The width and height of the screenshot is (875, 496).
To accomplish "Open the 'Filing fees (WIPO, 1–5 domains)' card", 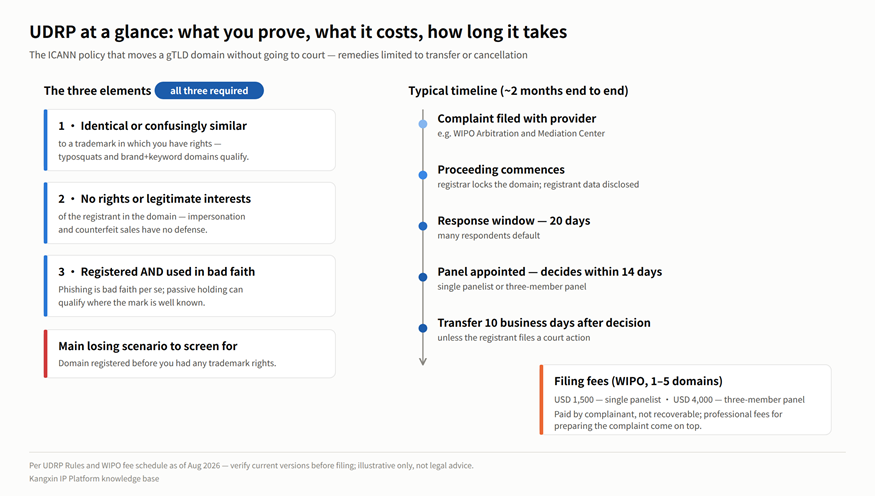I will (x=685, y=399).
